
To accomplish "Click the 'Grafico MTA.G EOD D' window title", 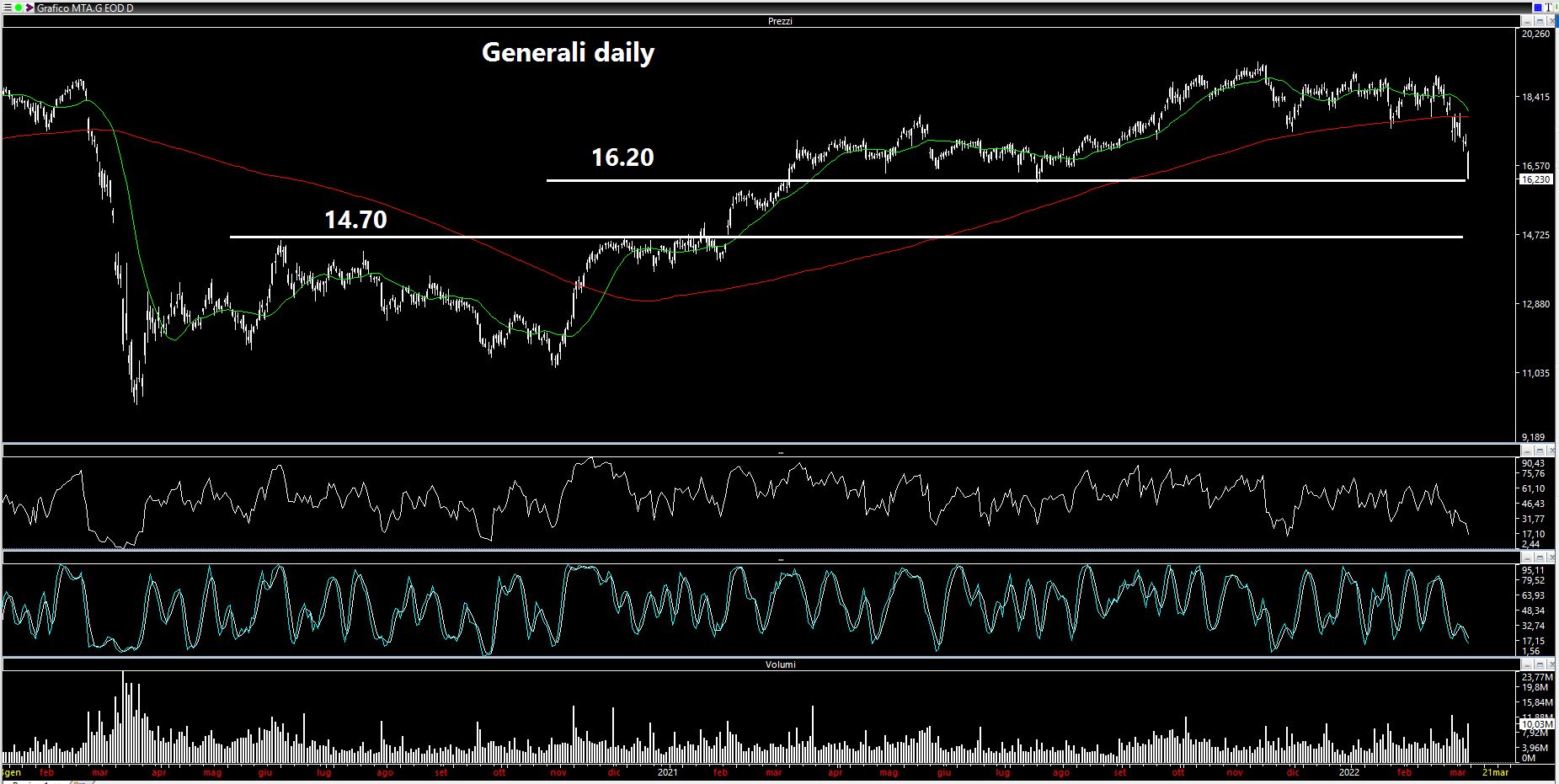I will click(x=85, y=8).
